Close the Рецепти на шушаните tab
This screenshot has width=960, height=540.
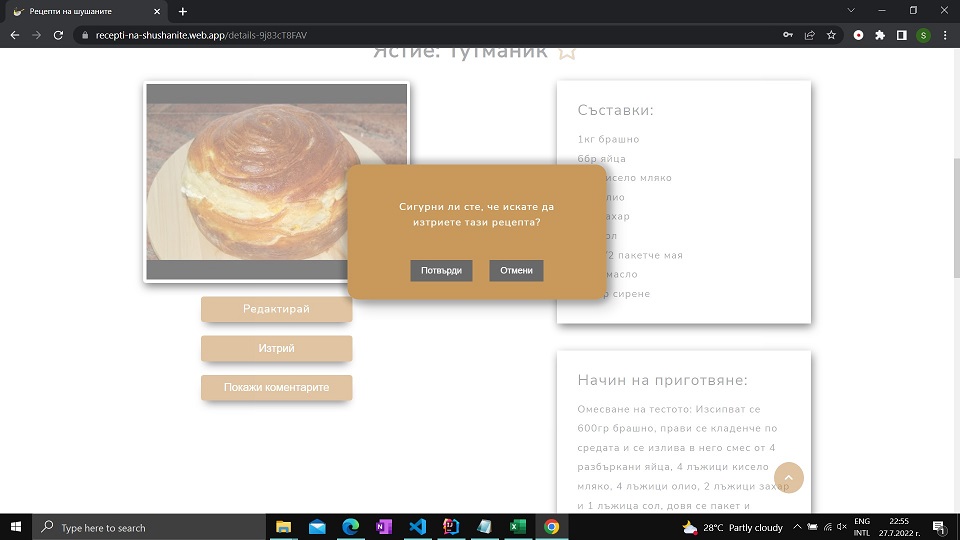[157, 11]
